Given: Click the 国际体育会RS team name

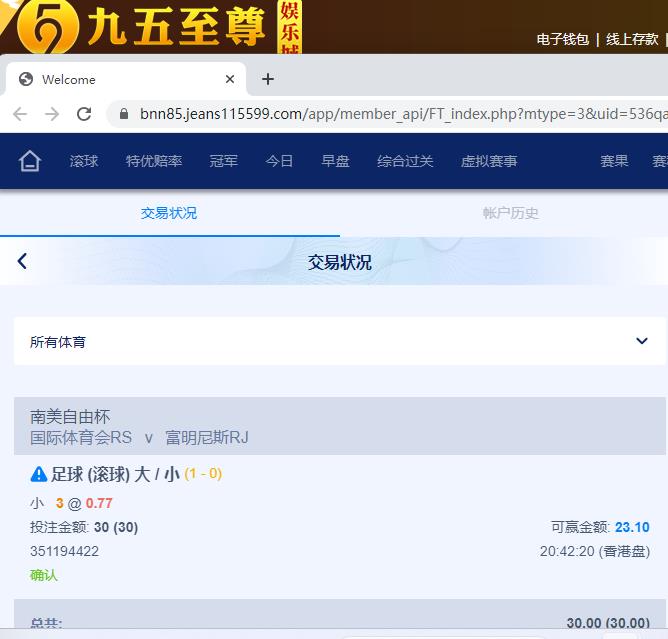Looking at the screenshot, I should point(81,438).
